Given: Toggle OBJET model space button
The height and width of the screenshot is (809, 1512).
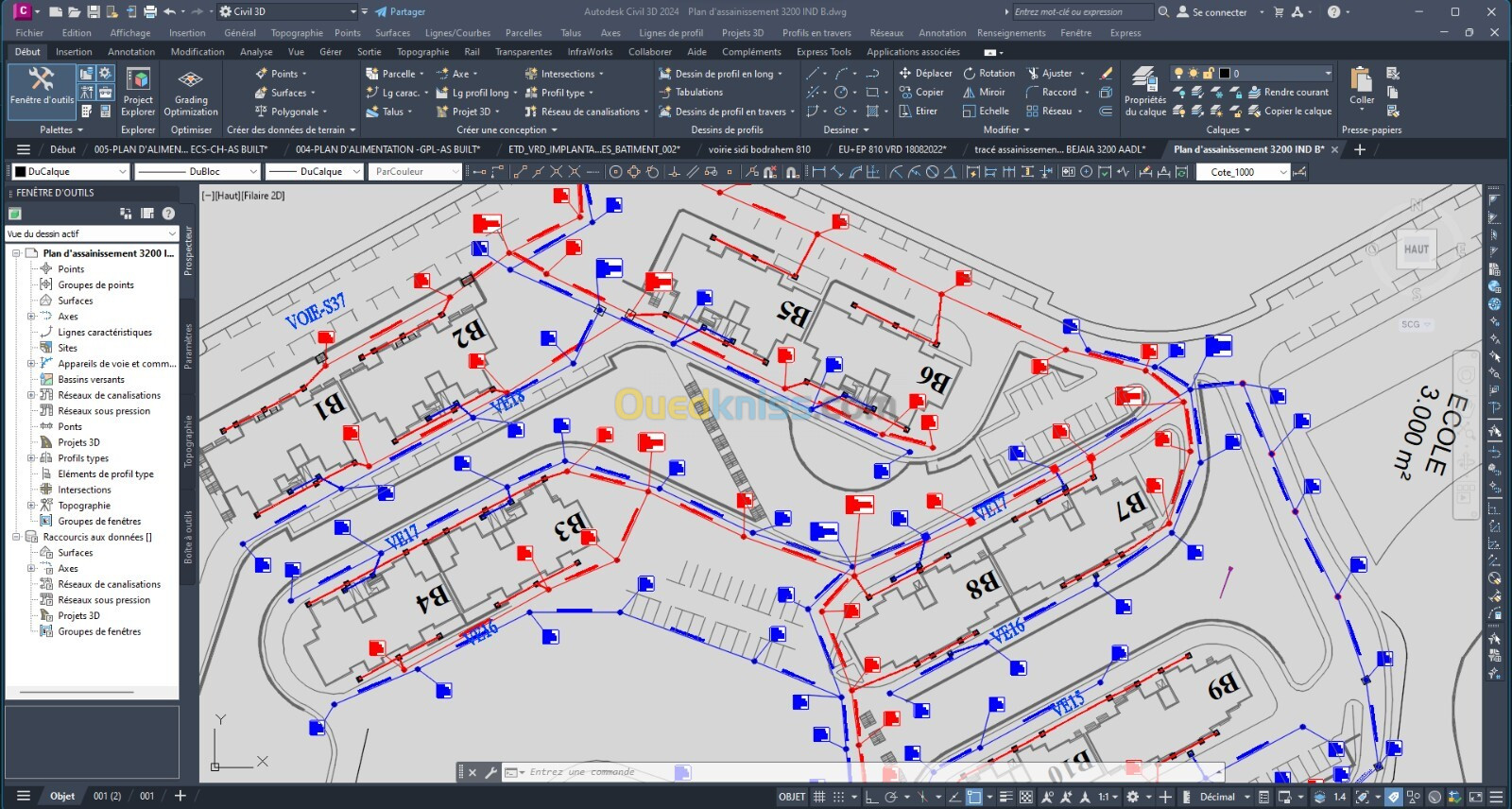Looking at the screenshot, I should tap(792, 797).
